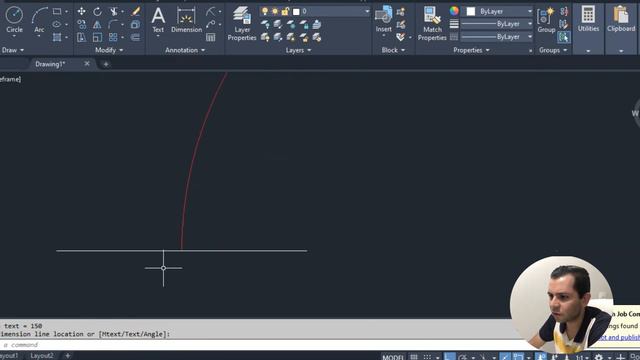This screenshot has height=360, width=640.
Task: Toggle ortho mode in status bar
Action: pyautogui.click(x=449, y=357)
